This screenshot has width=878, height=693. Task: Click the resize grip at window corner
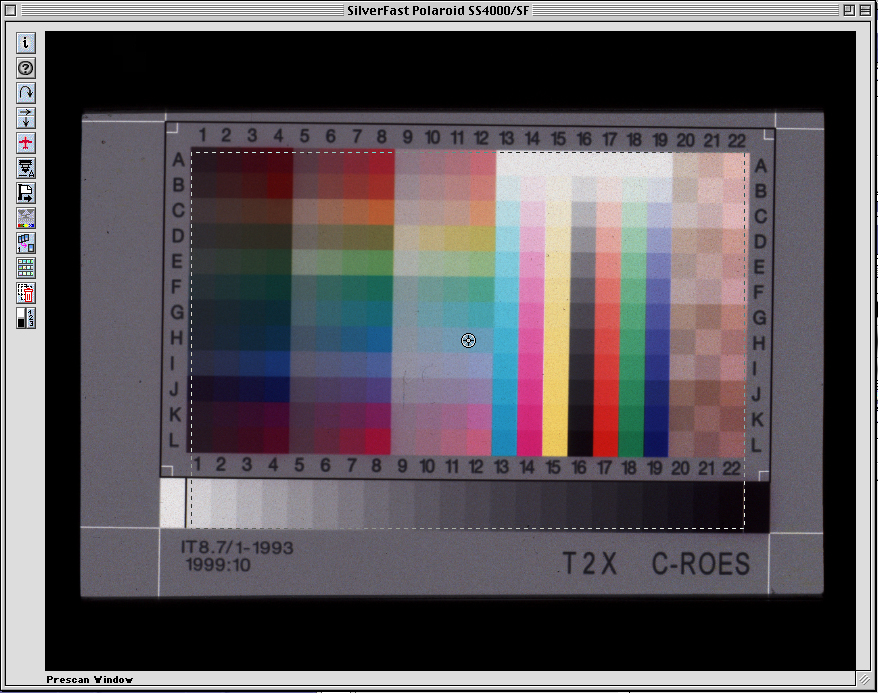tap(864, 679)
